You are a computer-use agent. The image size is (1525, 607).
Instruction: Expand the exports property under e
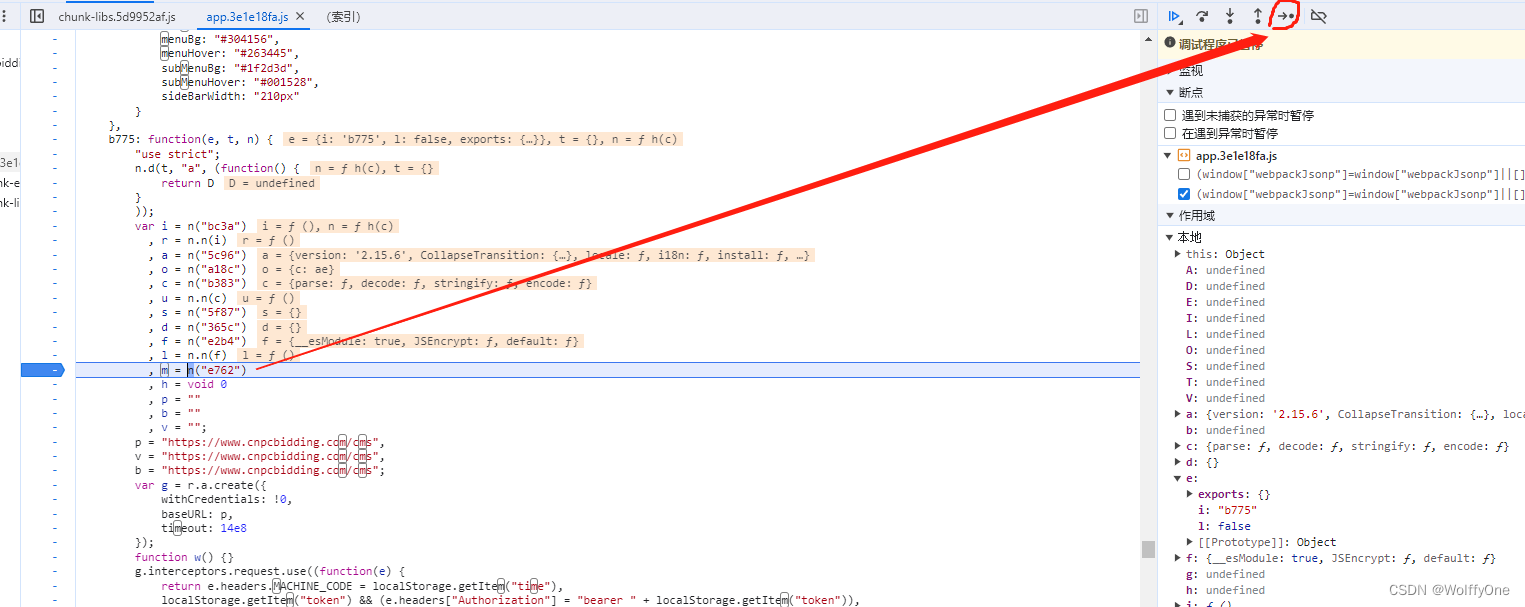(x=1191, y=494)
